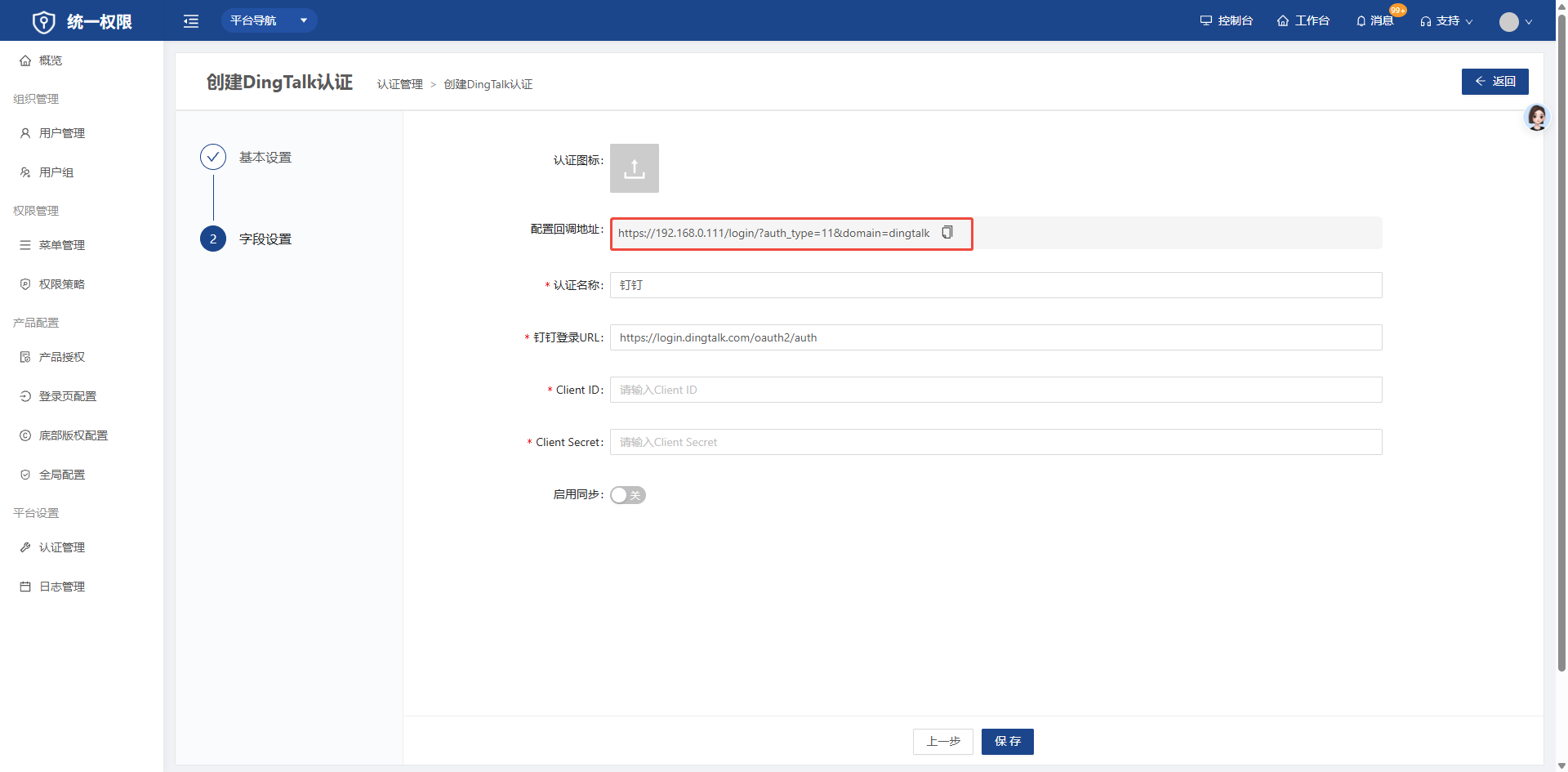Click the upload icon for authentication logo
The width and height of the screenshot is (1568, 772).
634,169
